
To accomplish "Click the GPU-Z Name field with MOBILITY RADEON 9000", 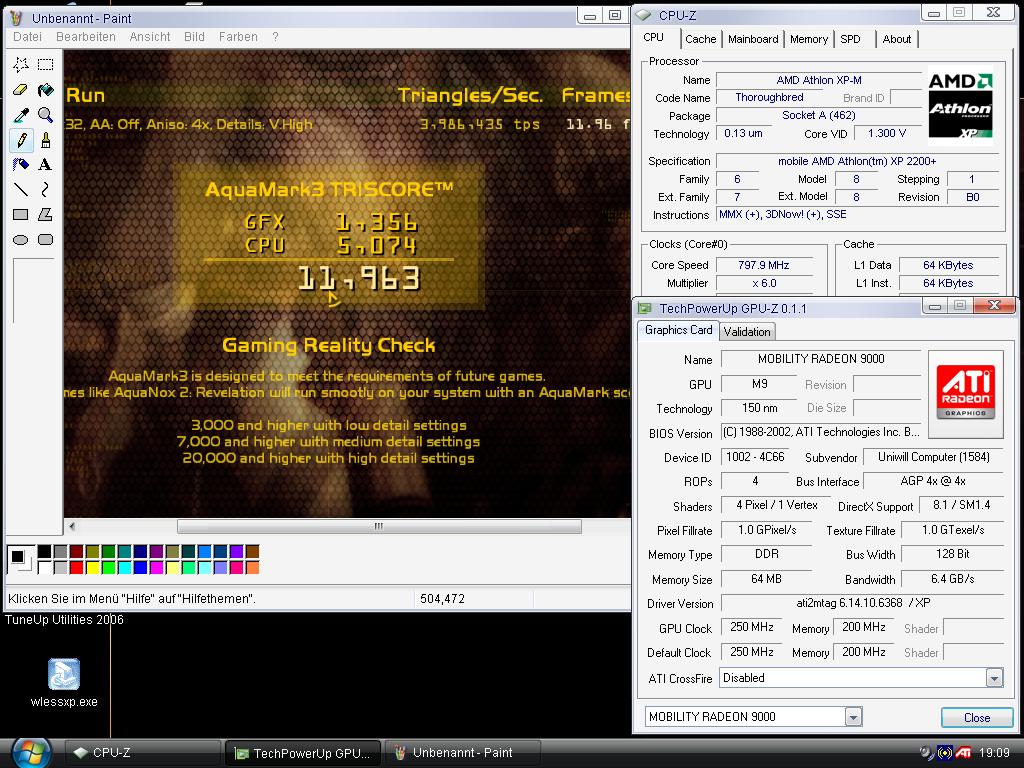I will click(x=821, y=359).
